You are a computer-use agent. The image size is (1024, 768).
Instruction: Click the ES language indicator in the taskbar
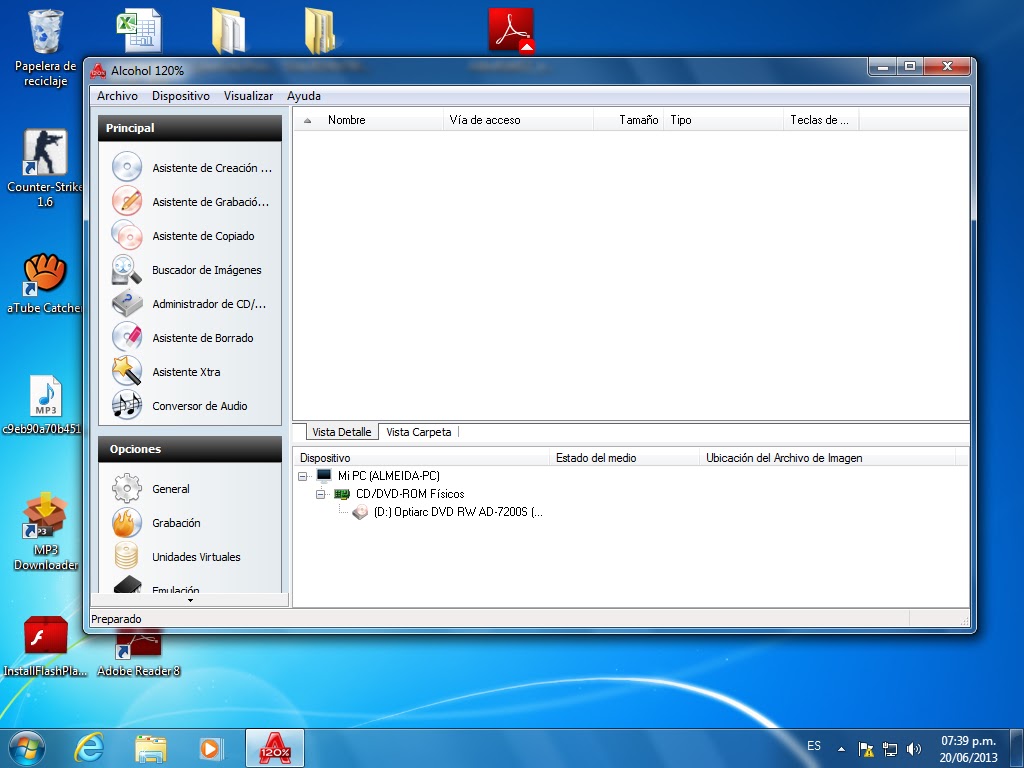tap(814, 746)
